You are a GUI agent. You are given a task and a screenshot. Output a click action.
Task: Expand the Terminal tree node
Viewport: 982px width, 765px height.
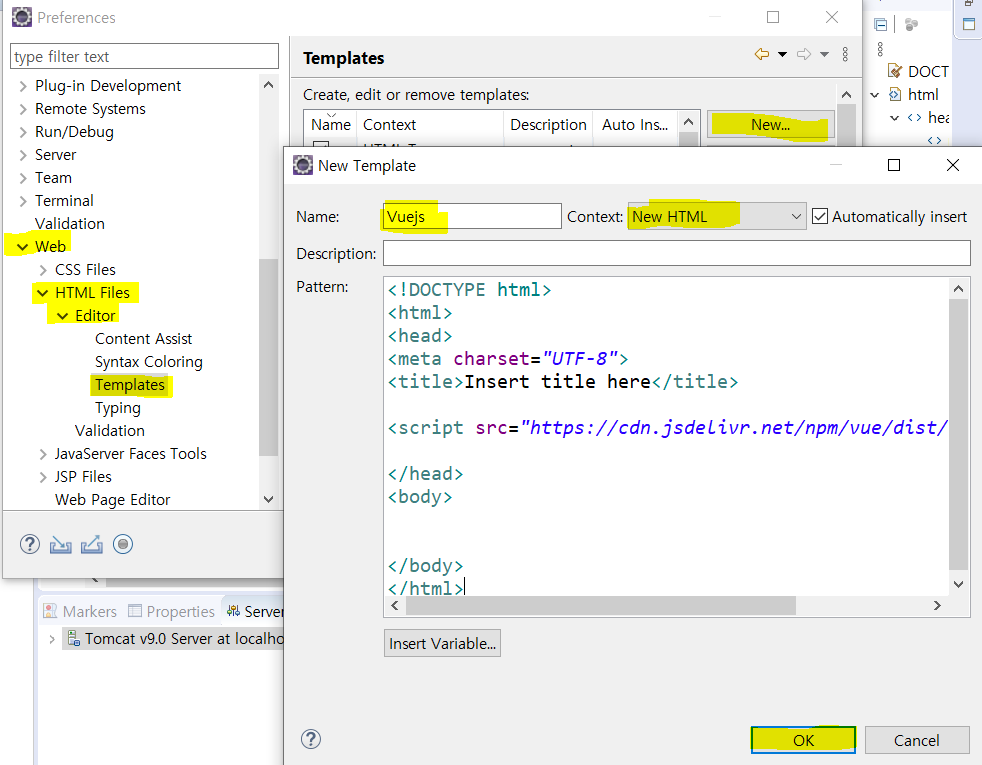coord(23,201)
